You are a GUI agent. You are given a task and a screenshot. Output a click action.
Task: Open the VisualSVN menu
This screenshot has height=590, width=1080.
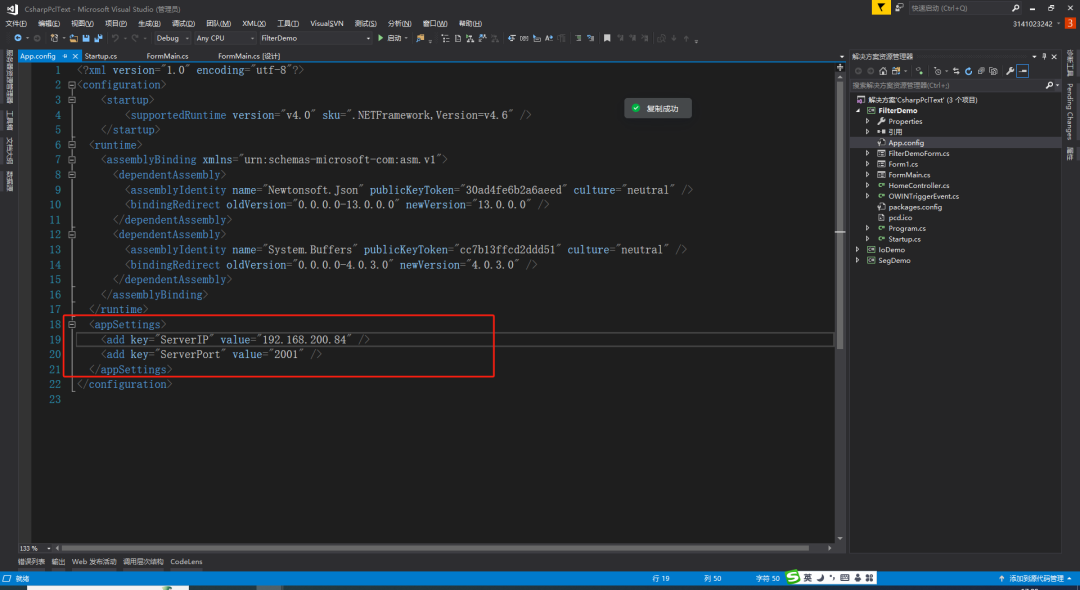point(326,23)
